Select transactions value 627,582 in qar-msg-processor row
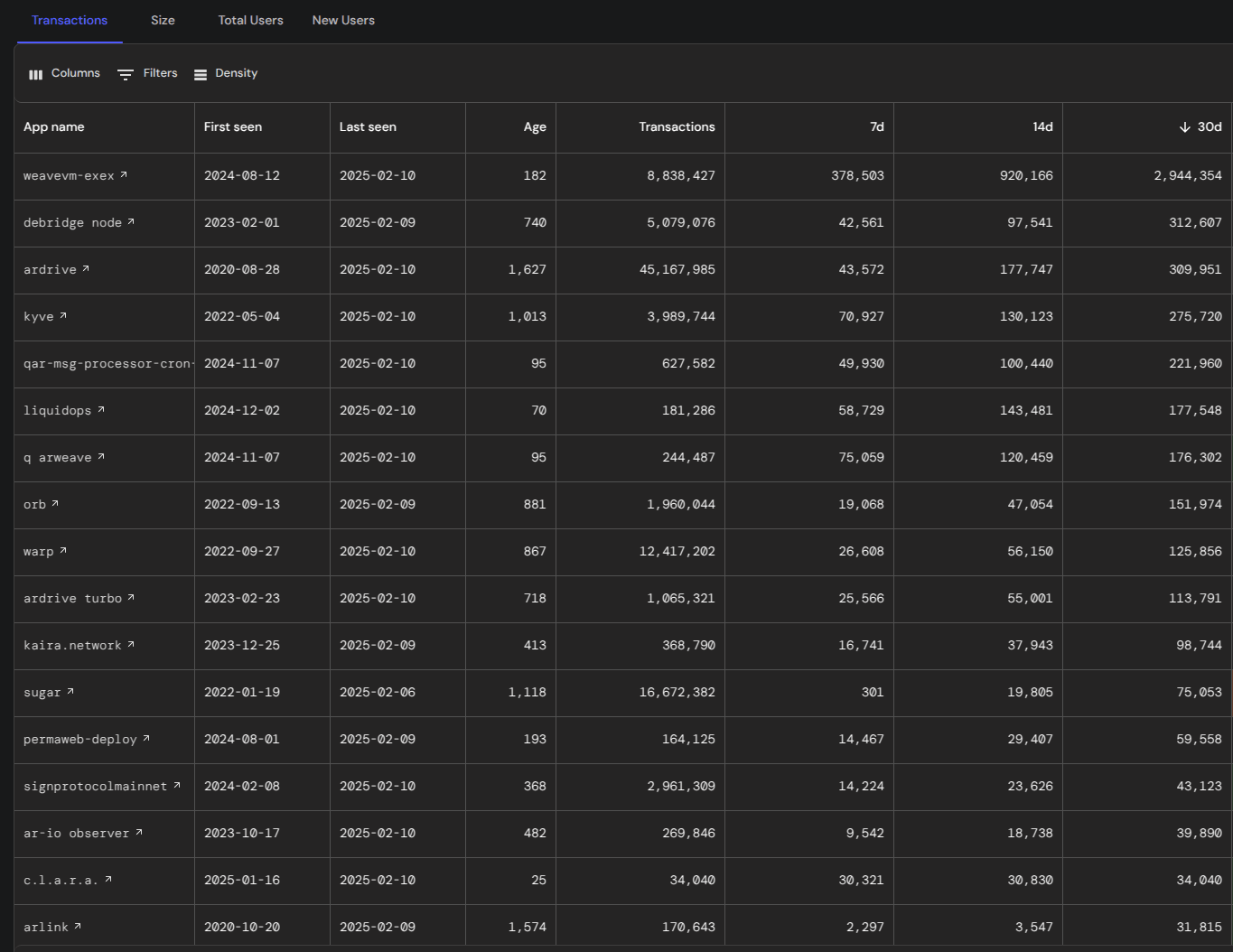Screen dimensions: 1233x952 [x=688, y=363]
